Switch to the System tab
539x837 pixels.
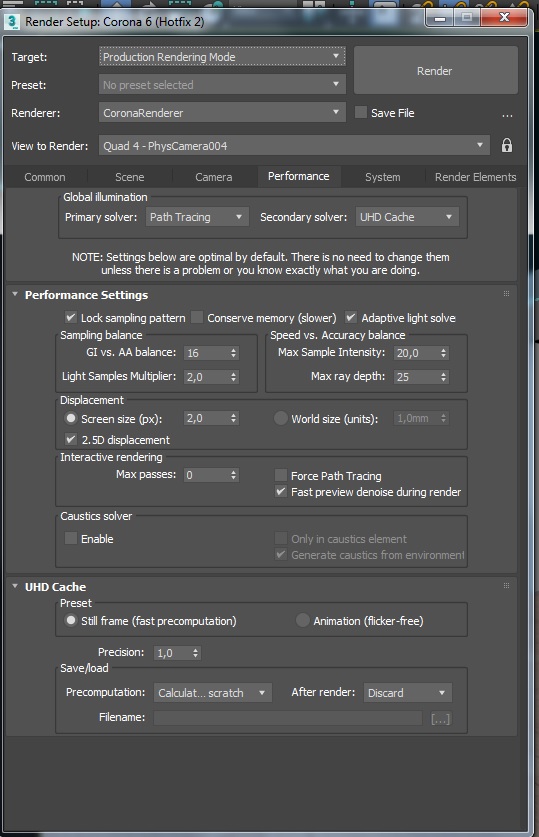[383, 177]
